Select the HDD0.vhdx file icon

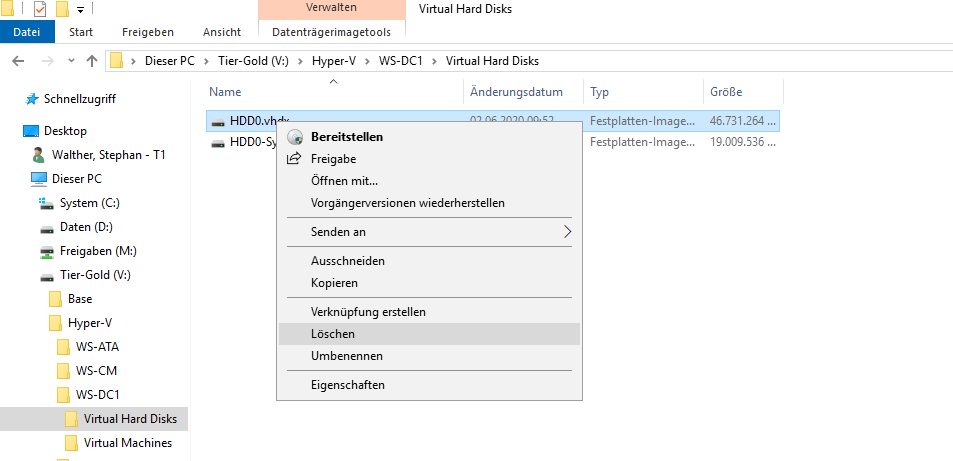218,122
